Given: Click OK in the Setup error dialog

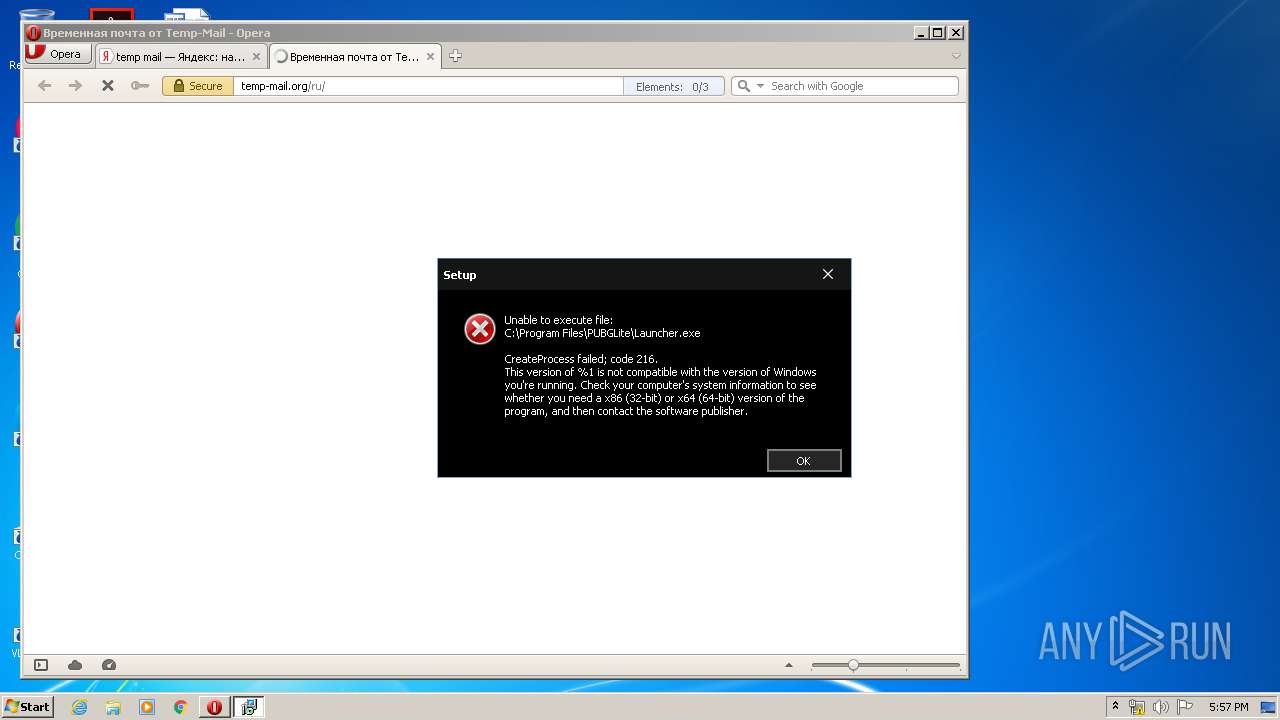Looking at the screenshot, I should tap(804, 460).
